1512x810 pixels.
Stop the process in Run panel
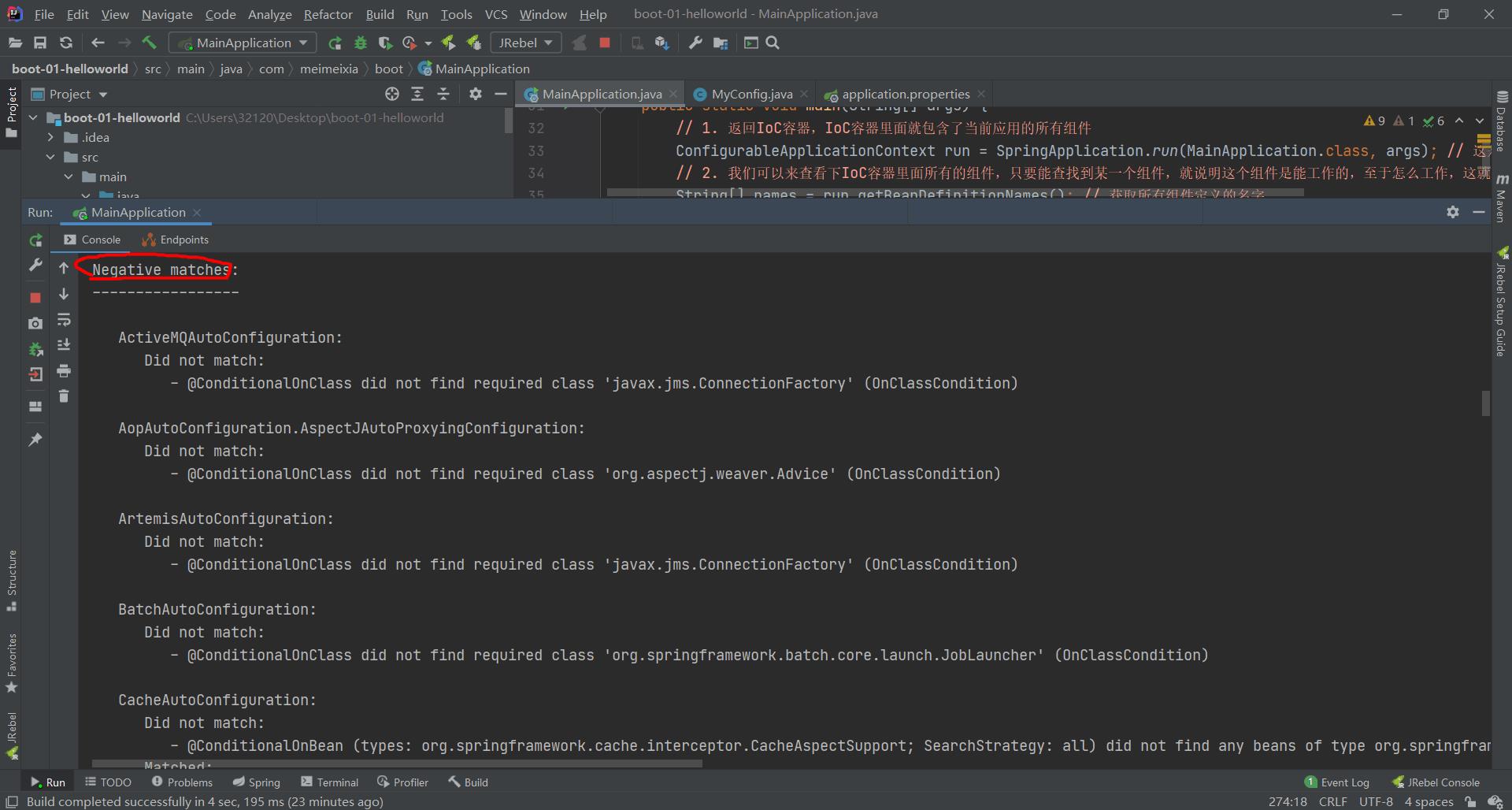(x=35, y=297)
